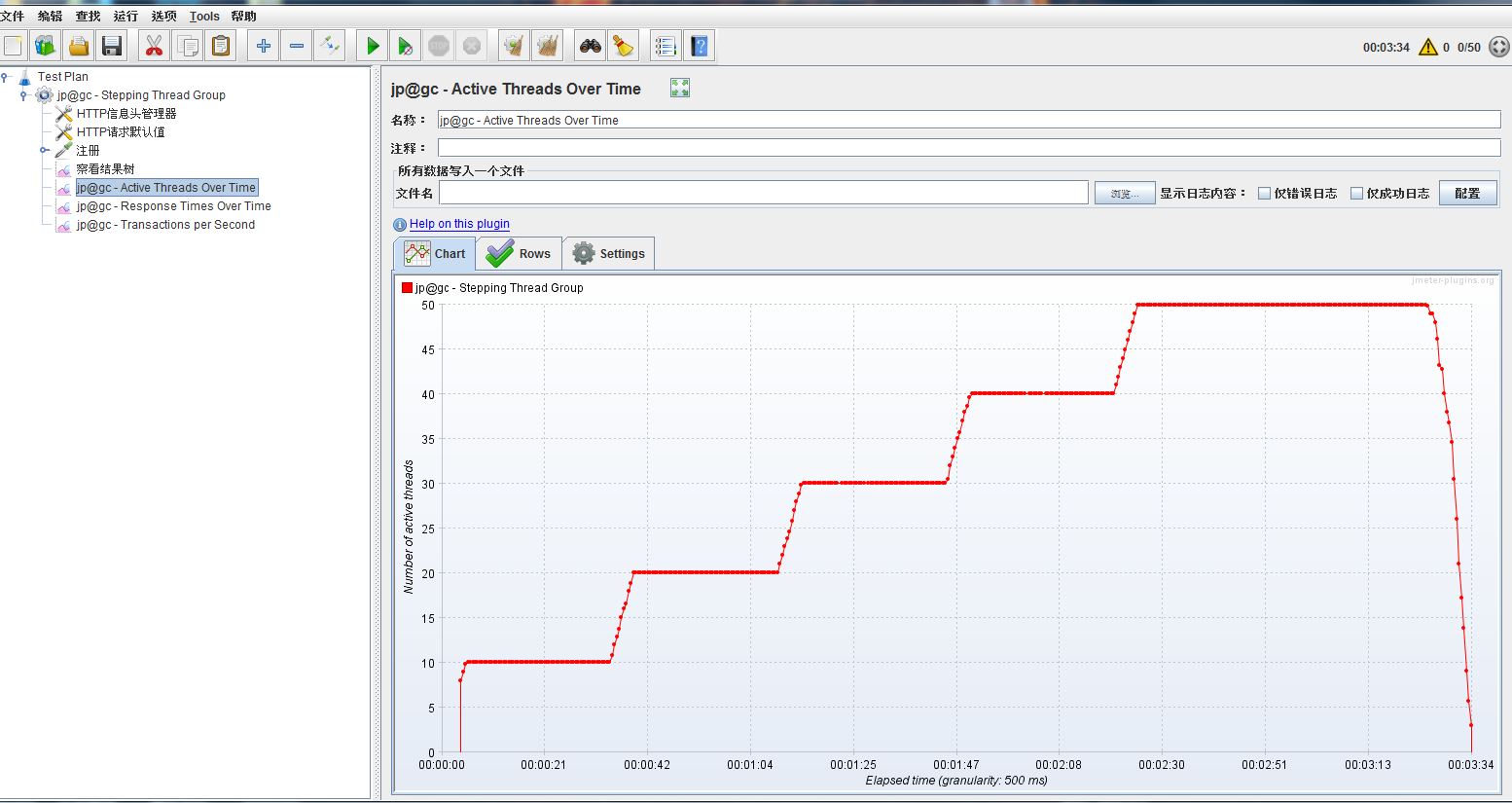Click the Add plus toolbar icon
The height and width of the screenshot is (803, 1512).
[x=264, y=46]
